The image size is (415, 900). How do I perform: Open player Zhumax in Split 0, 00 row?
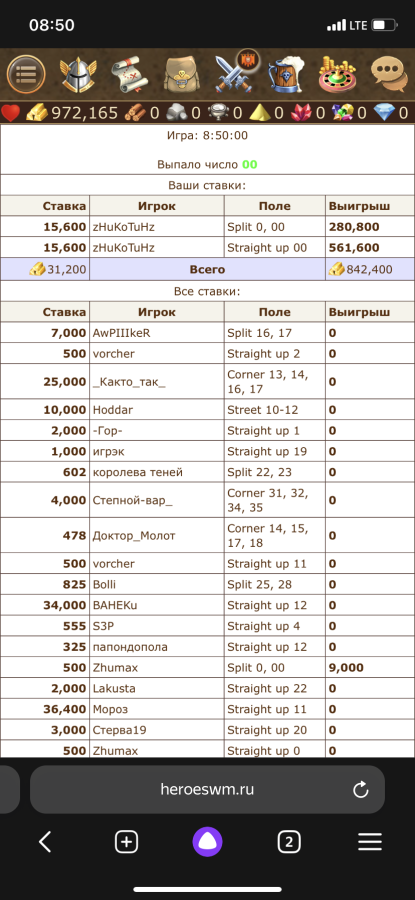coord(115,668)
